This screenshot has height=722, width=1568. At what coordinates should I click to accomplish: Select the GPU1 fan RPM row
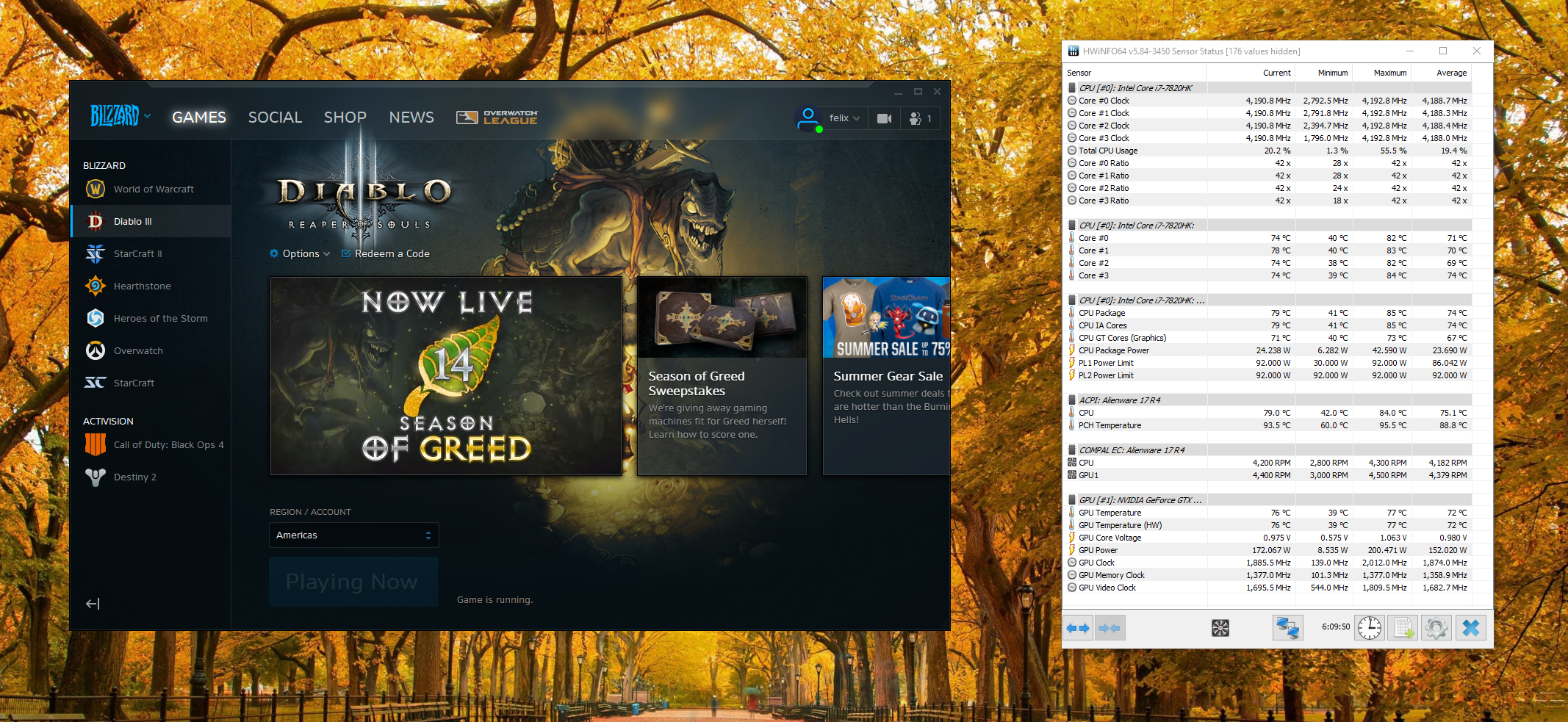[1267, 475]
